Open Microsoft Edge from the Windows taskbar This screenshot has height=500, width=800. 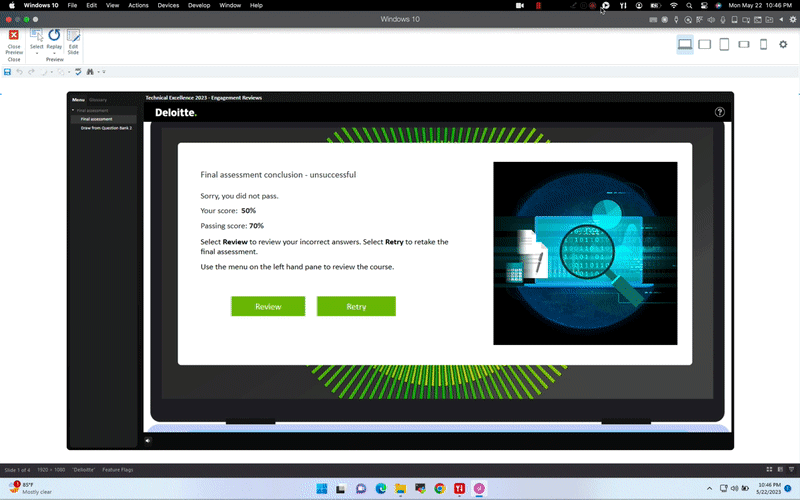(x=381, y=489)
